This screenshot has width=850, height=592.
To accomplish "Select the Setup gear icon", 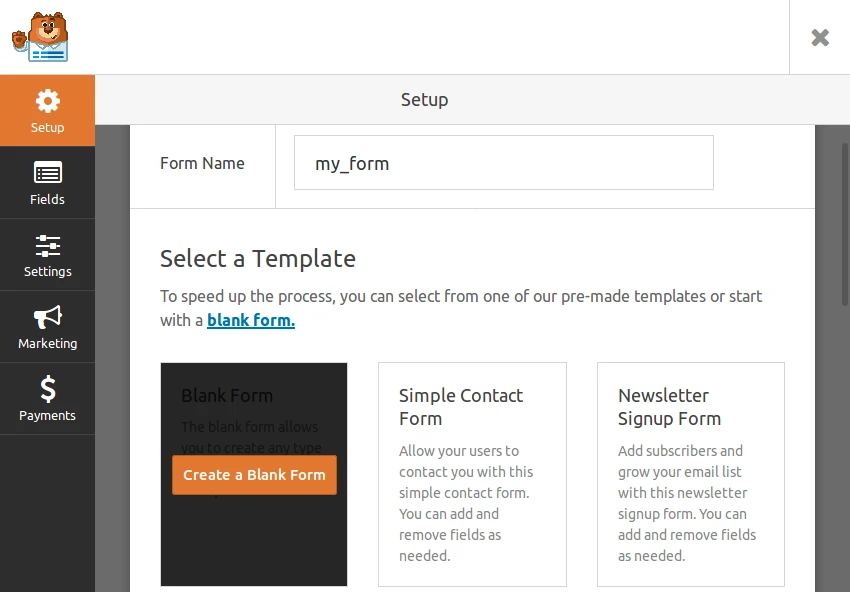I will [48, 101].
